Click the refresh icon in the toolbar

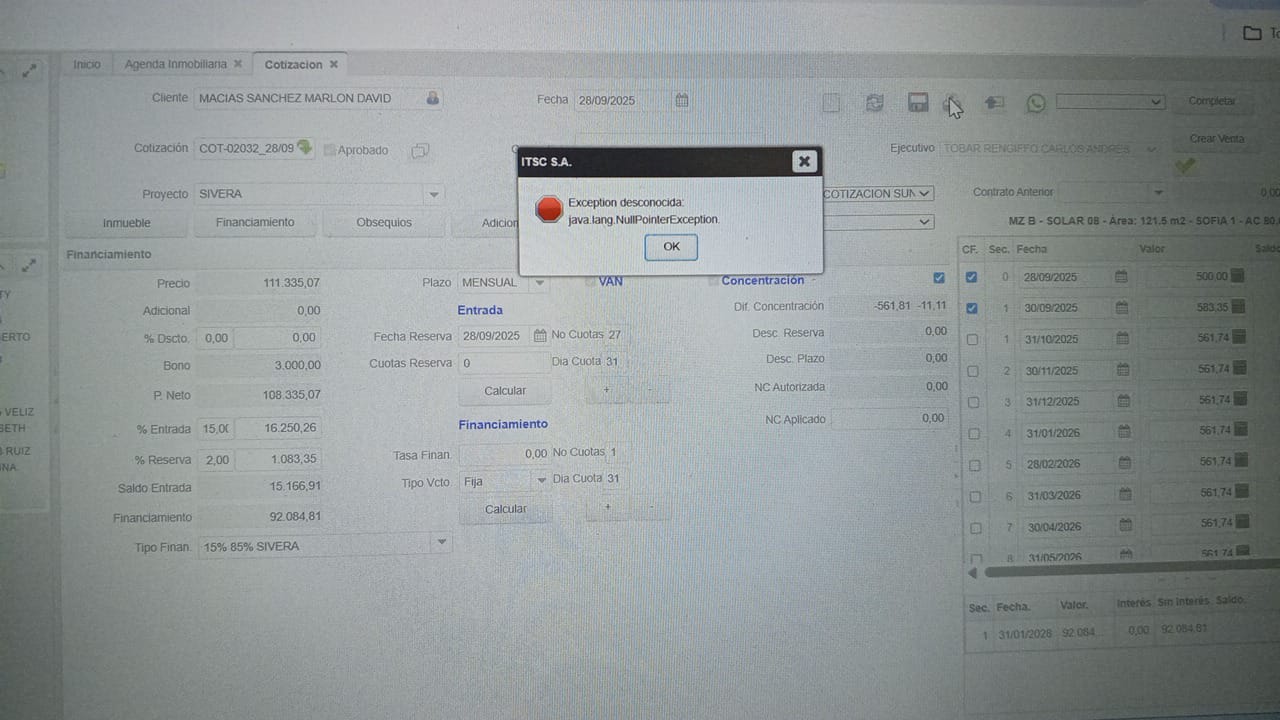tap(874, 103)
